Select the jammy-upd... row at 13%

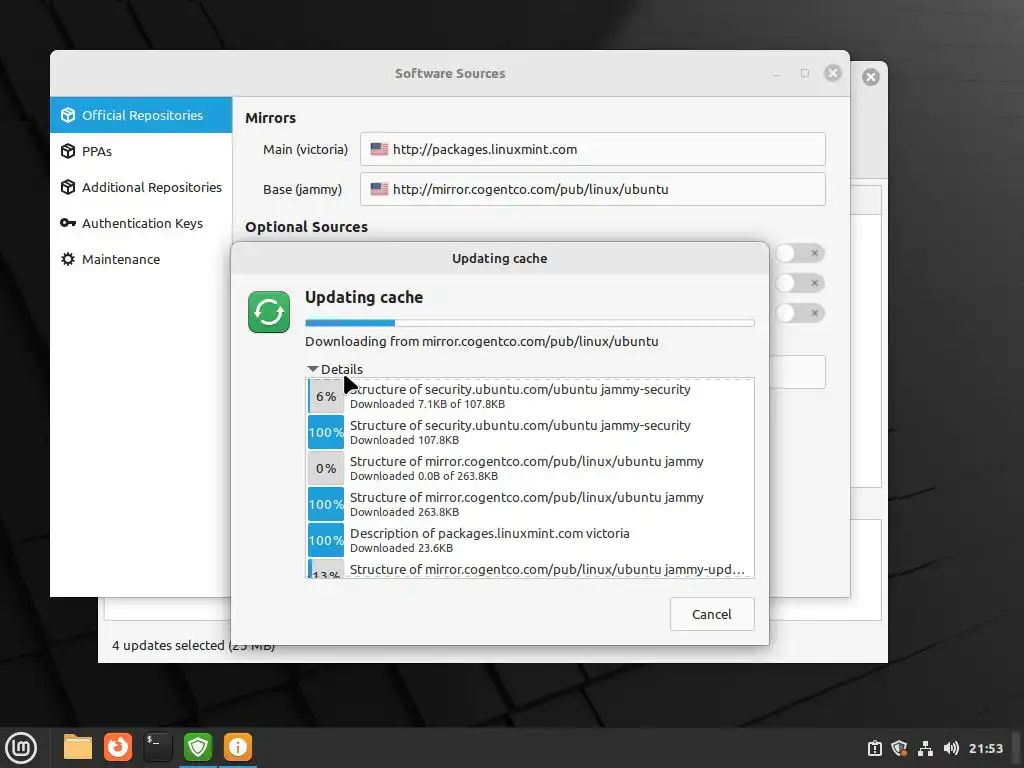[530, 569]
